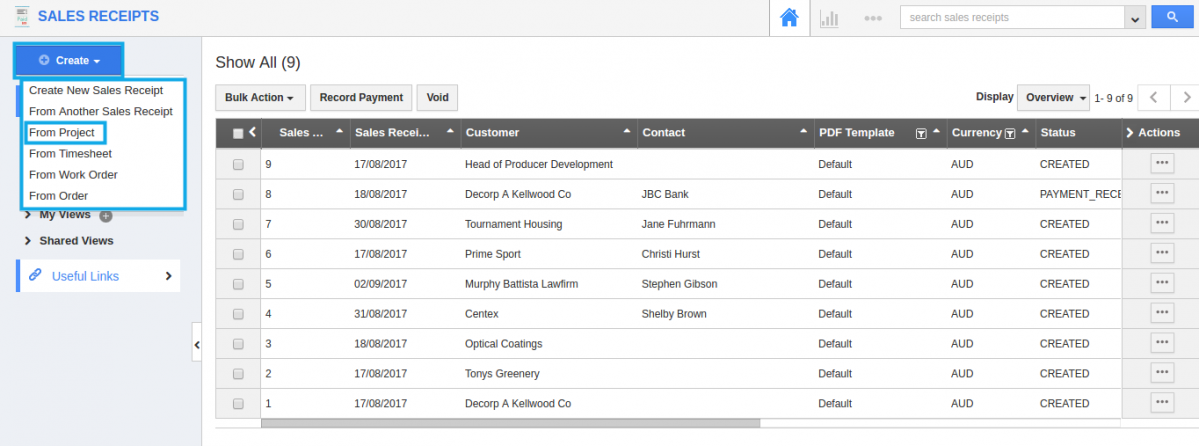Select From Project in Create menu
Viewport: 1199px width, 446px height.
pyautogui.click(x=62, y=132)
